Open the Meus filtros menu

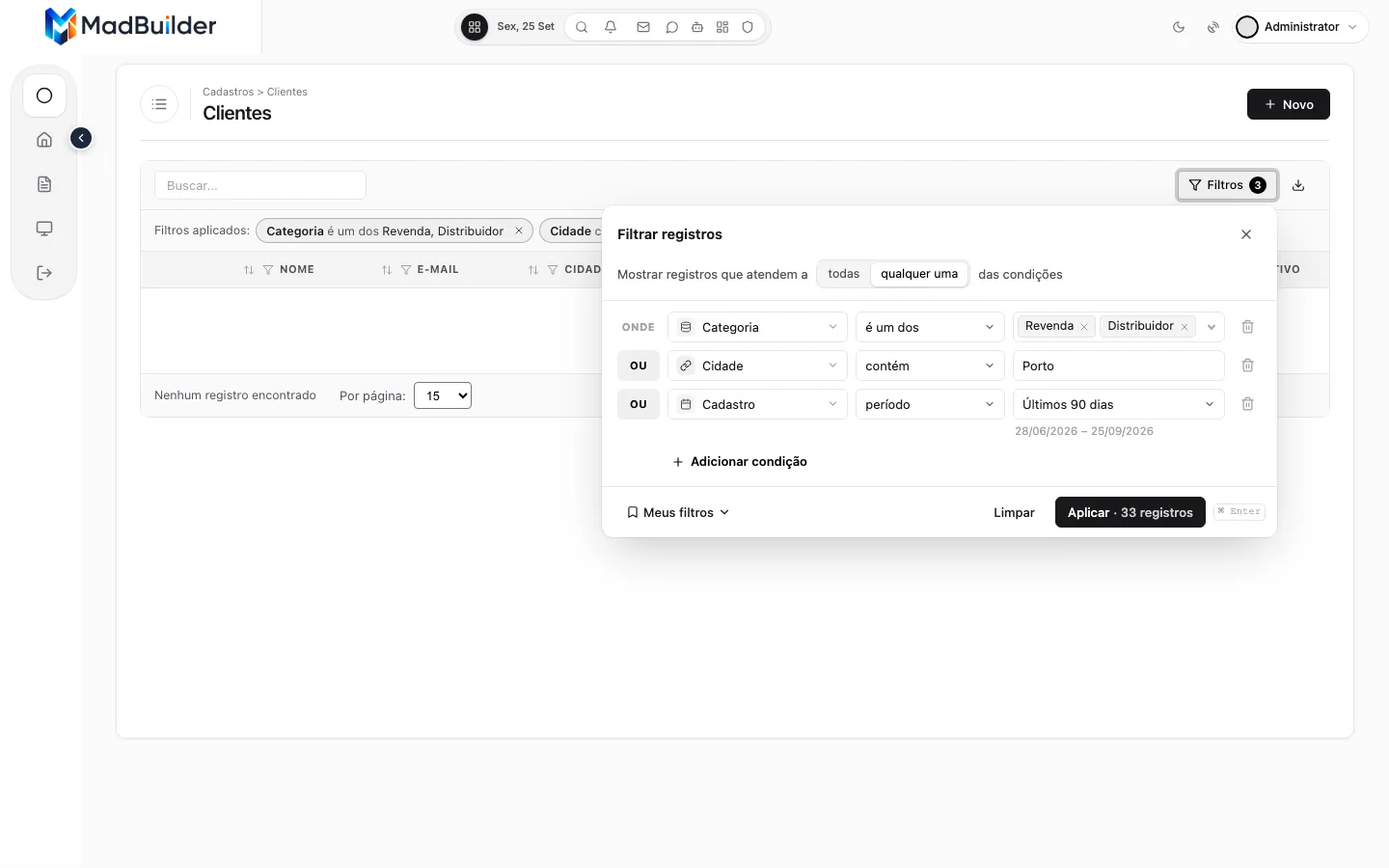coord(678,512)
